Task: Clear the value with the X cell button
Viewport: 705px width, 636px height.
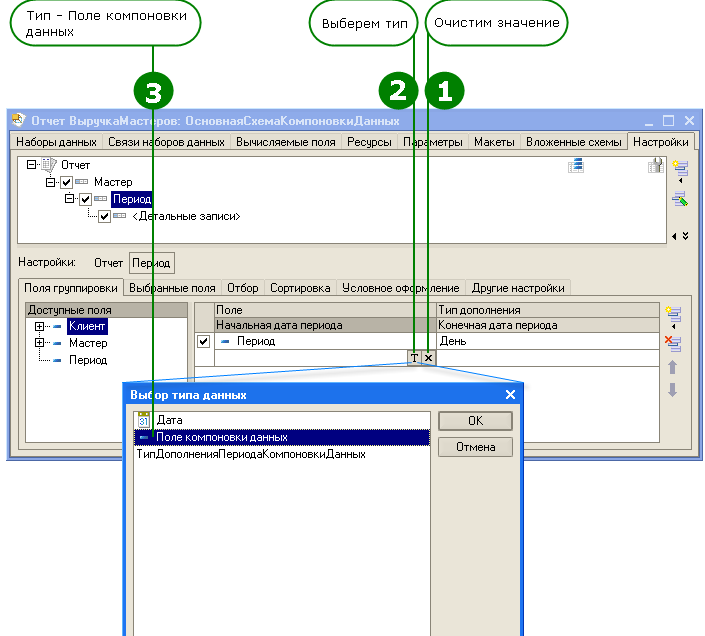Action: [x=428, y=358]
